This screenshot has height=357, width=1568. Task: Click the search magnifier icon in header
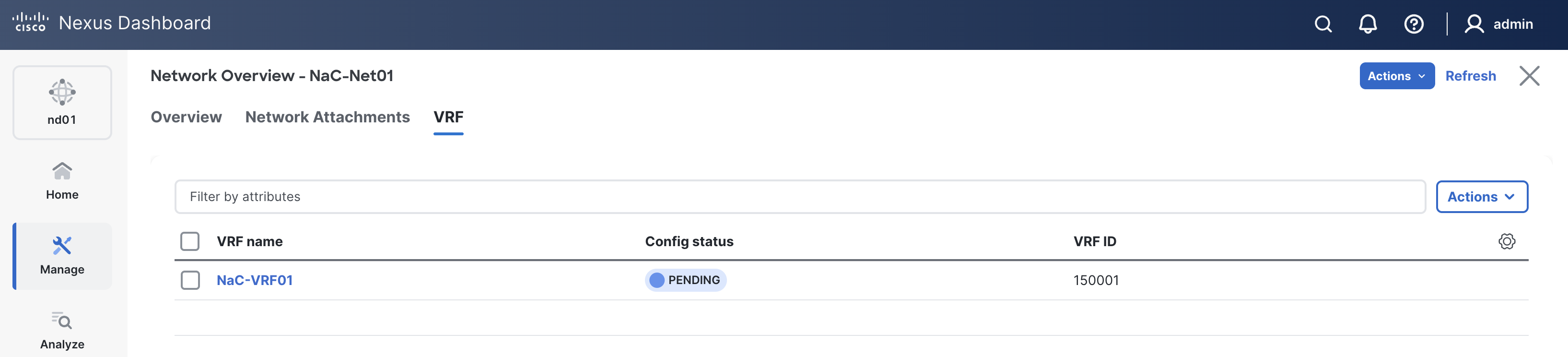(1322, 24)
